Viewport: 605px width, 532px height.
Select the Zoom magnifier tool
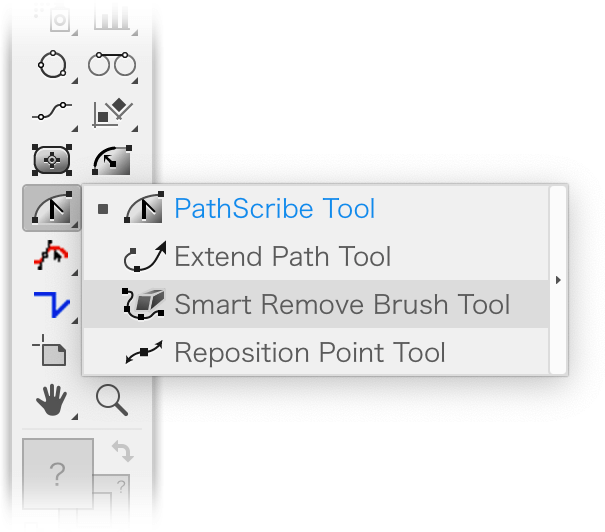[112, 400]
